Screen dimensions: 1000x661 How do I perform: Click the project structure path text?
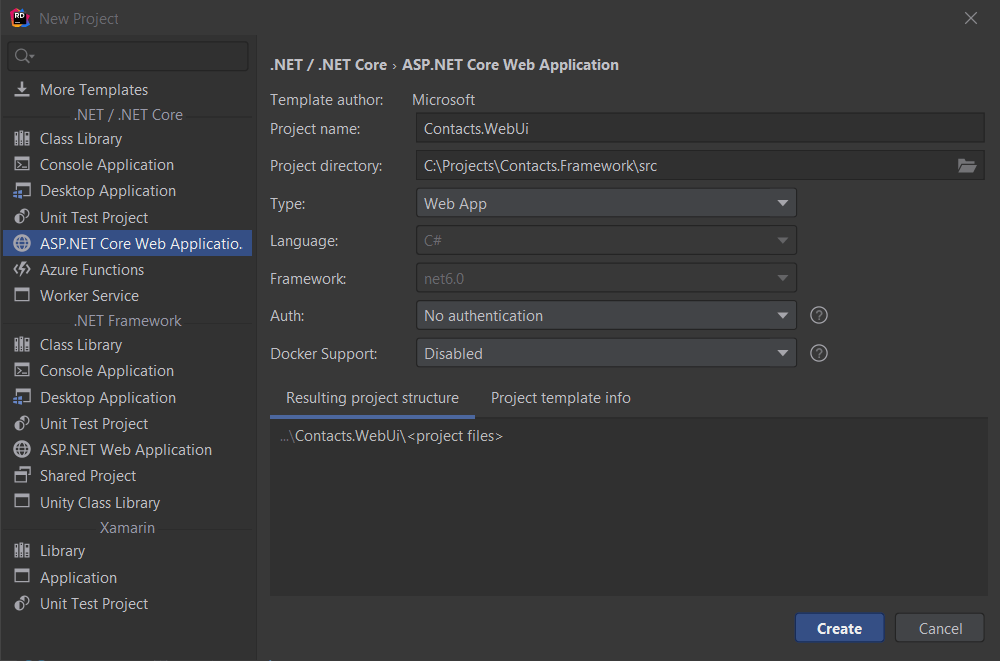click(x=391, y=436)
